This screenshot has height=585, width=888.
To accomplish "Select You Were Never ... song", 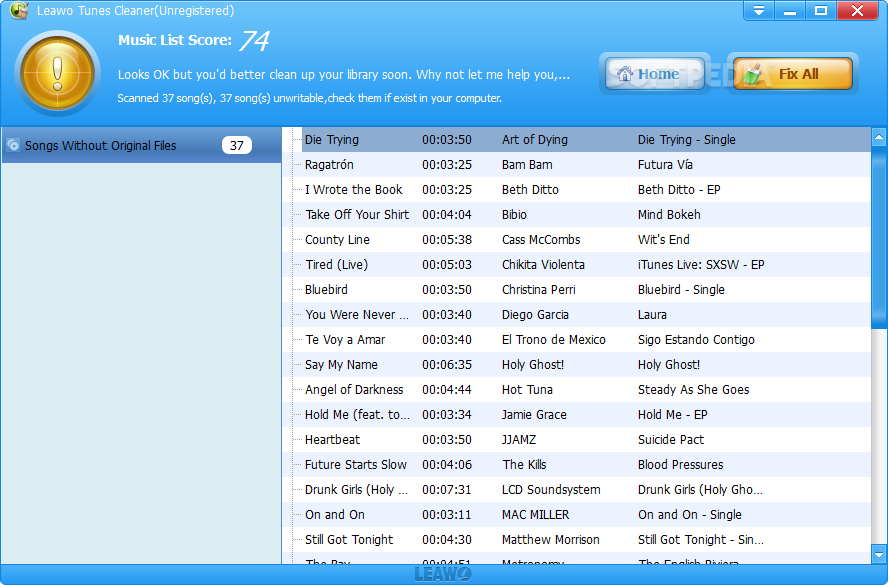I will pyautogui.click(x=357, y=314).
